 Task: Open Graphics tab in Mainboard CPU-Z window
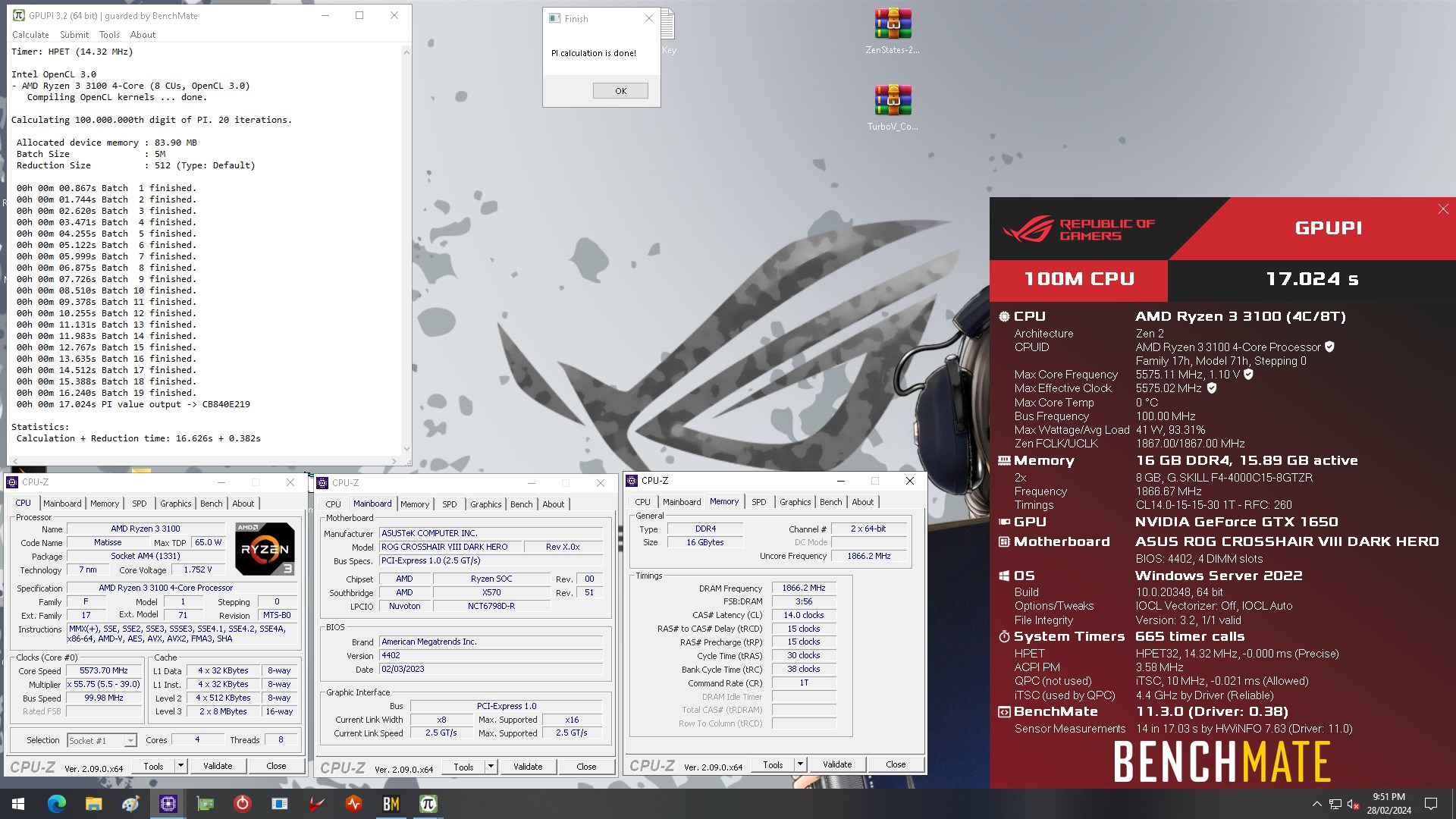[x=486, y=504]
